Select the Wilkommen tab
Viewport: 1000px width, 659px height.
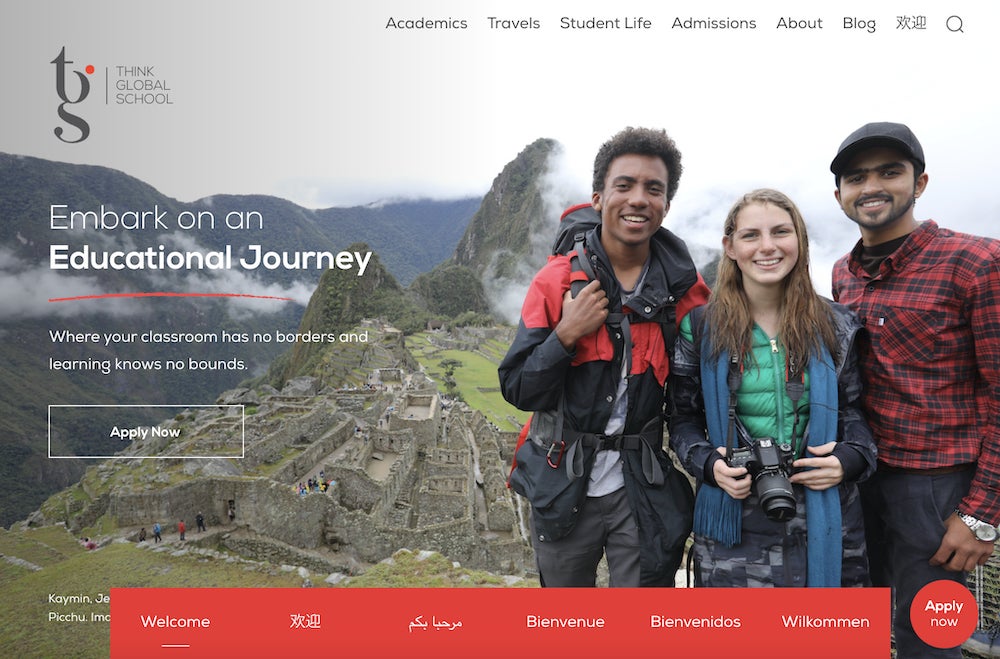[x=825, y=622]
